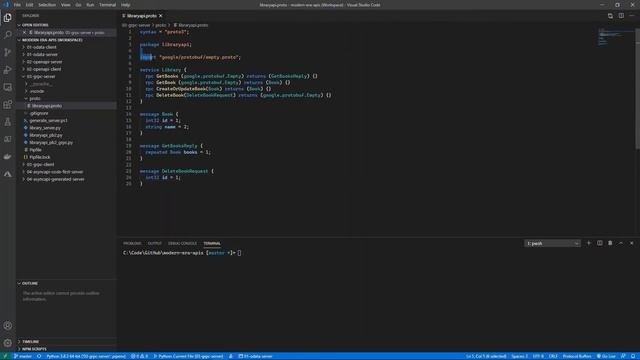The image size is (640, 360).
Task: Open the Docker view in activity bar
Action: (7, 157)
